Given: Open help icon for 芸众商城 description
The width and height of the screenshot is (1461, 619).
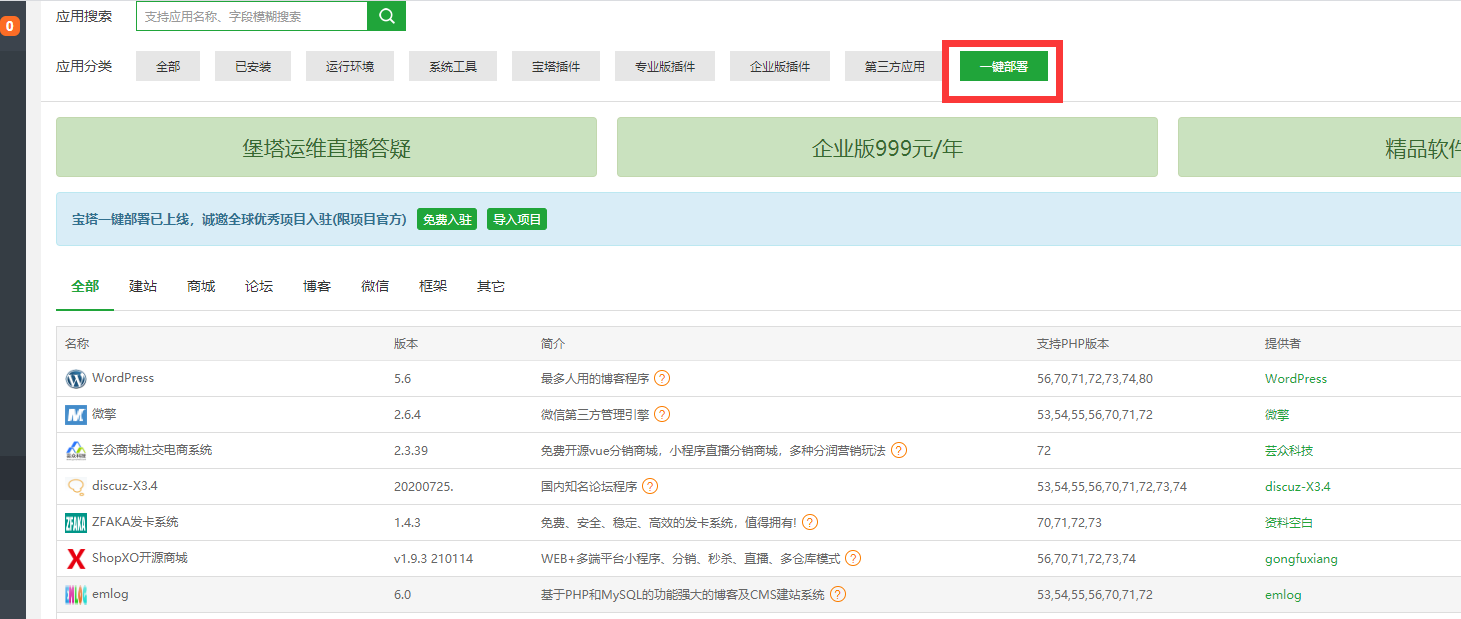Looking at the screenshot, I should click(x=899, y=451).
